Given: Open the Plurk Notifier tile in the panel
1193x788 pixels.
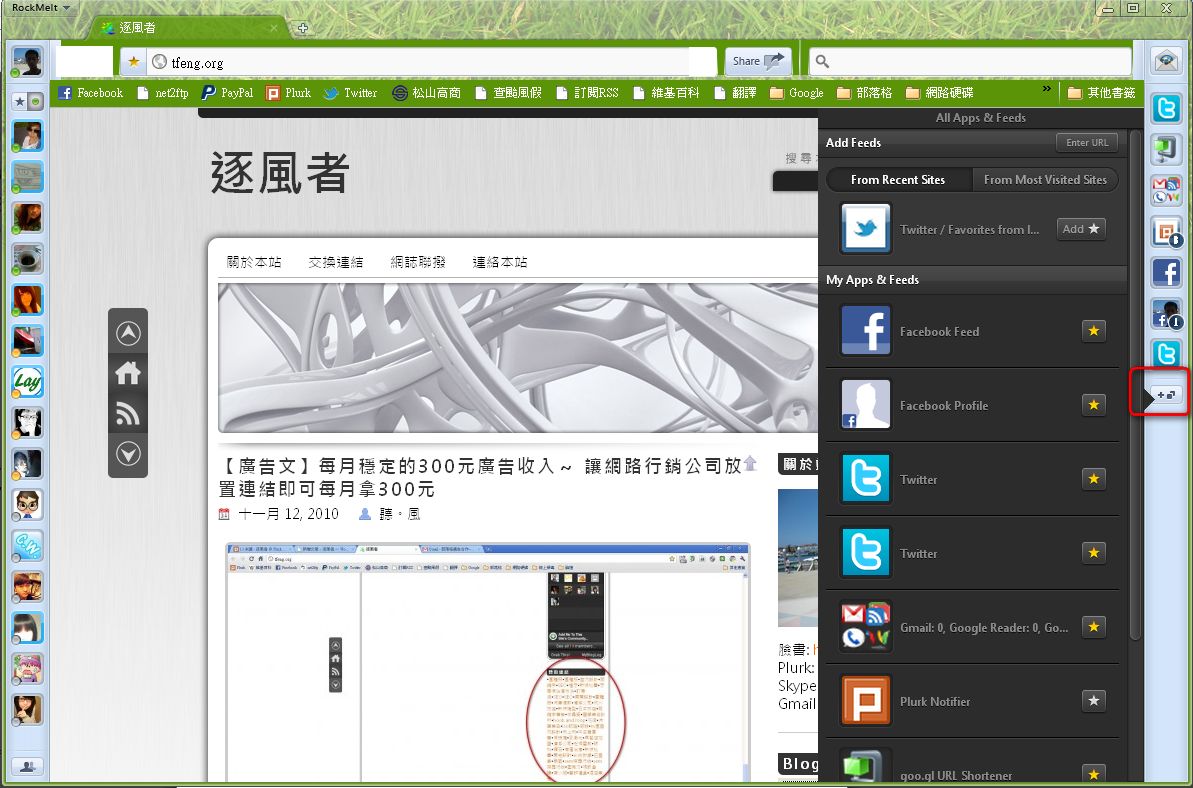Looking at the screenshot, I should [x=866, y=701].
